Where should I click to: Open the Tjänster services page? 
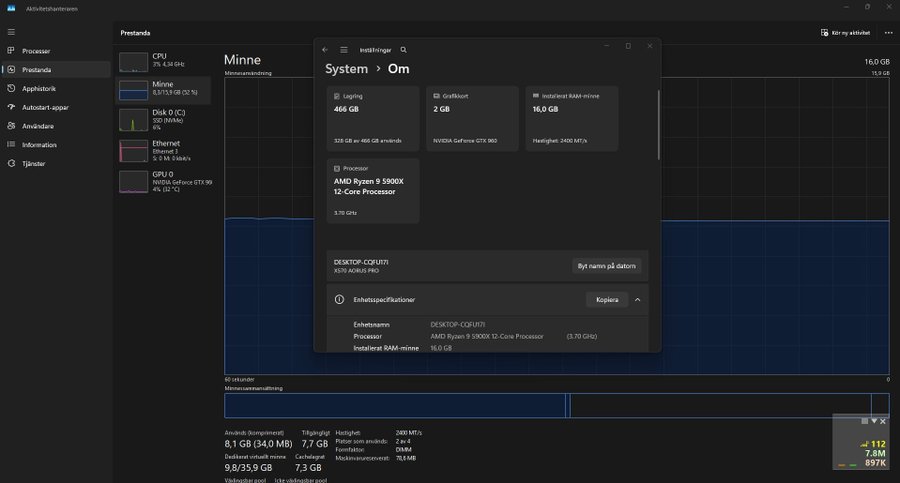pos(33,163)
